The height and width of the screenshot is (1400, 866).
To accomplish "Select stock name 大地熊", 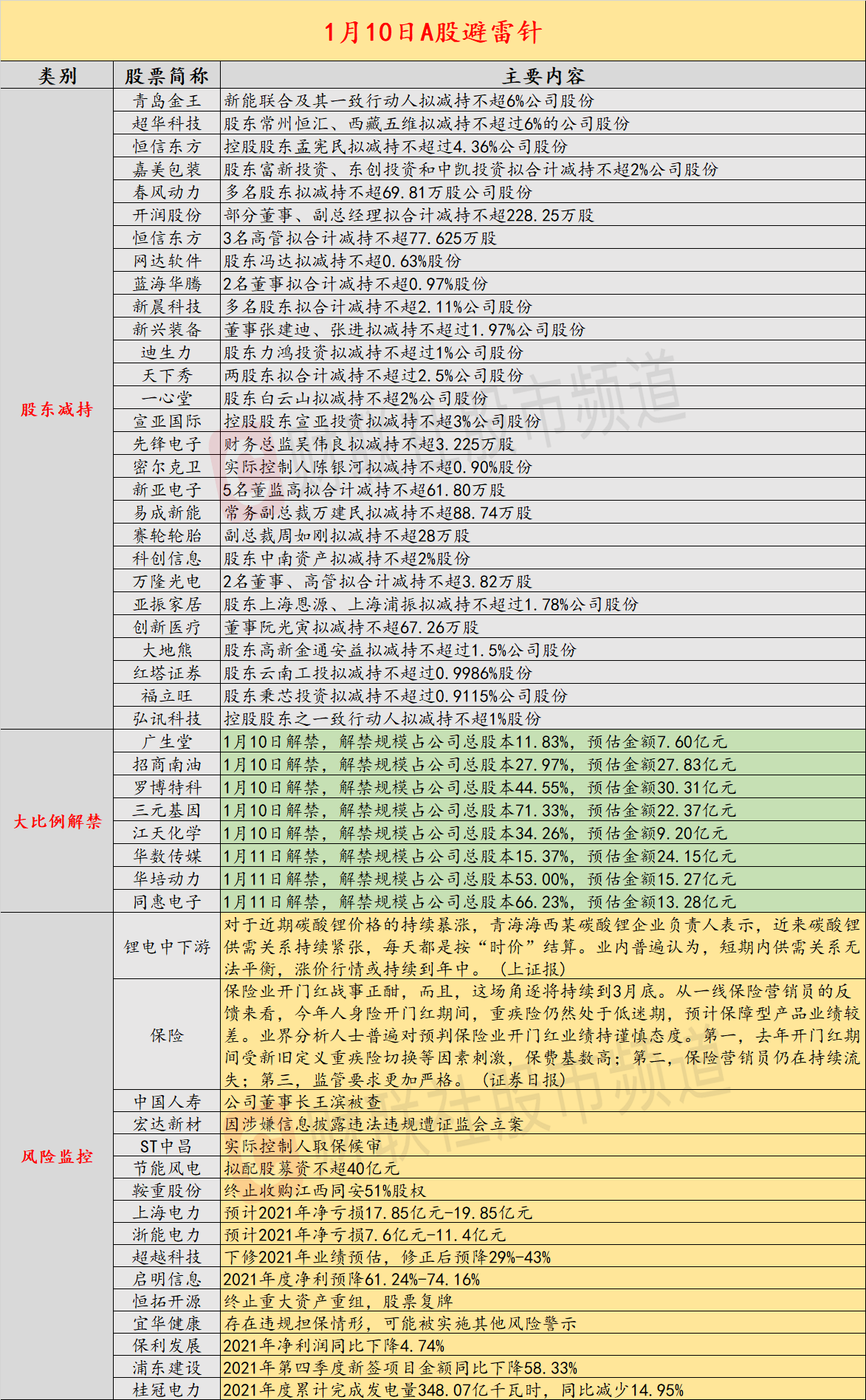I will coord(167,650).
